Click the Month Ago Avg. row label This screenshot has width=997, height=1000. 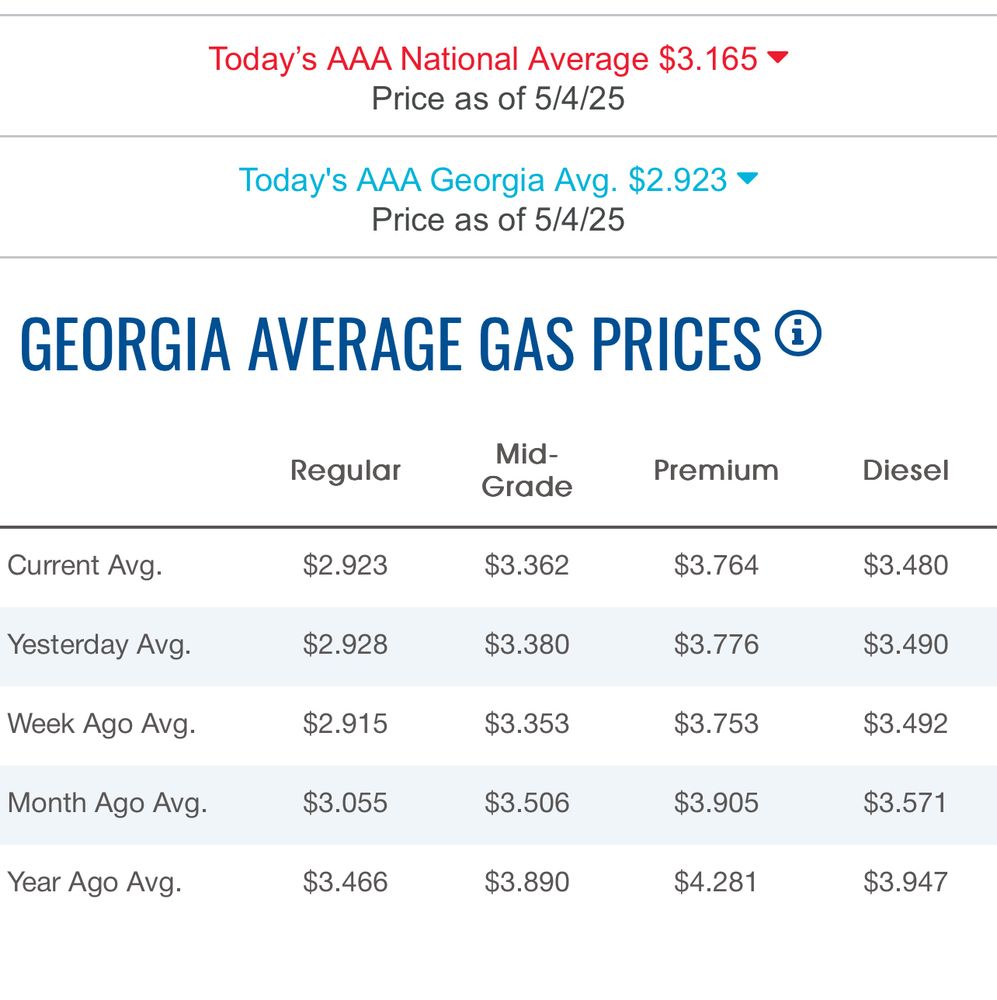tap(107, 803)
